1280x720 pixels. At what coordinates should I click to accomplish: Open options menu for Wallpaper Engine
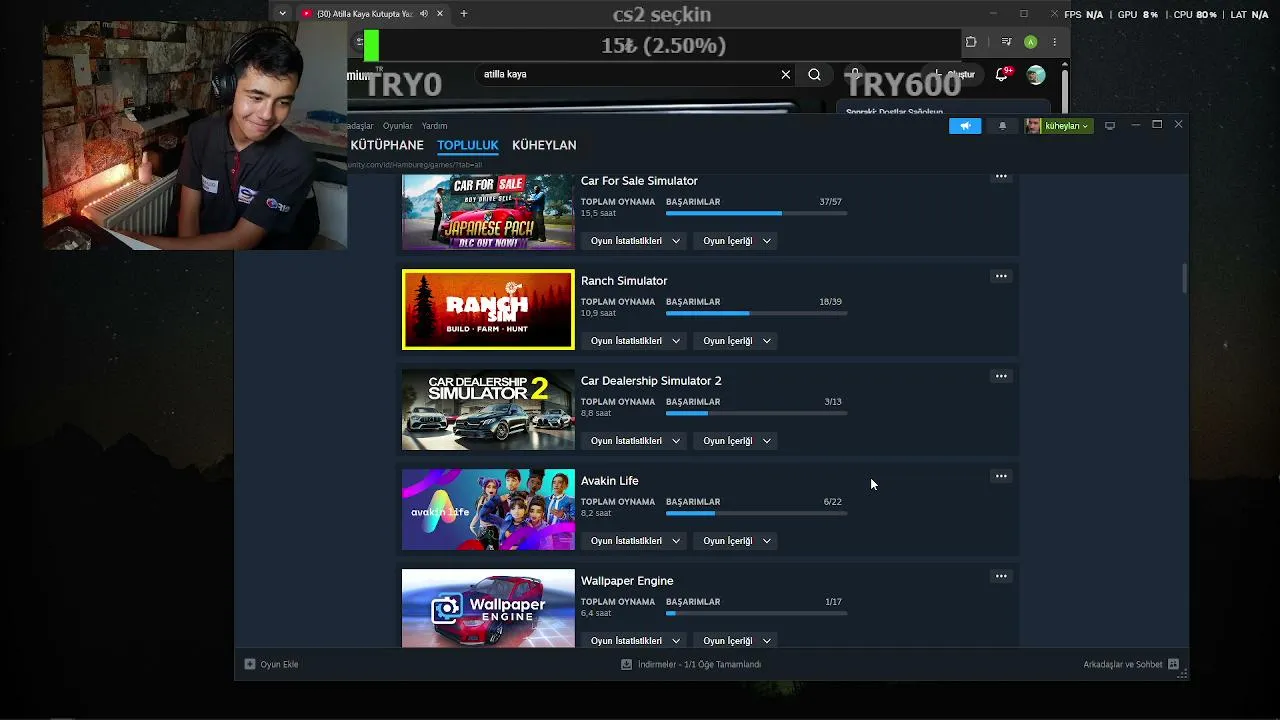[x=1001, y=576]
